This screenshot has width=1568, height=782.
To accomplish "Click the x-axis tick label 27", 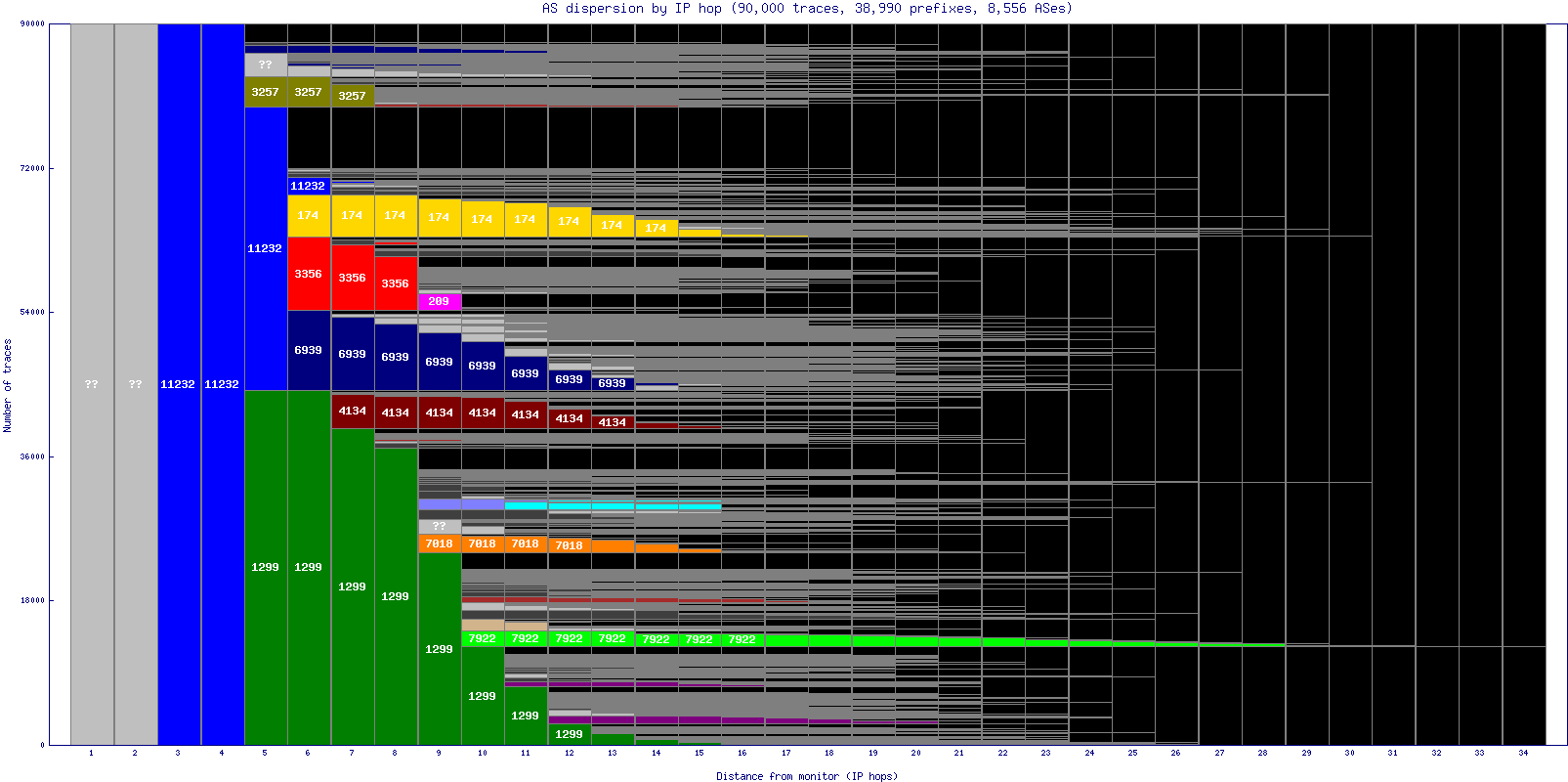I will tap(1219, 753).
